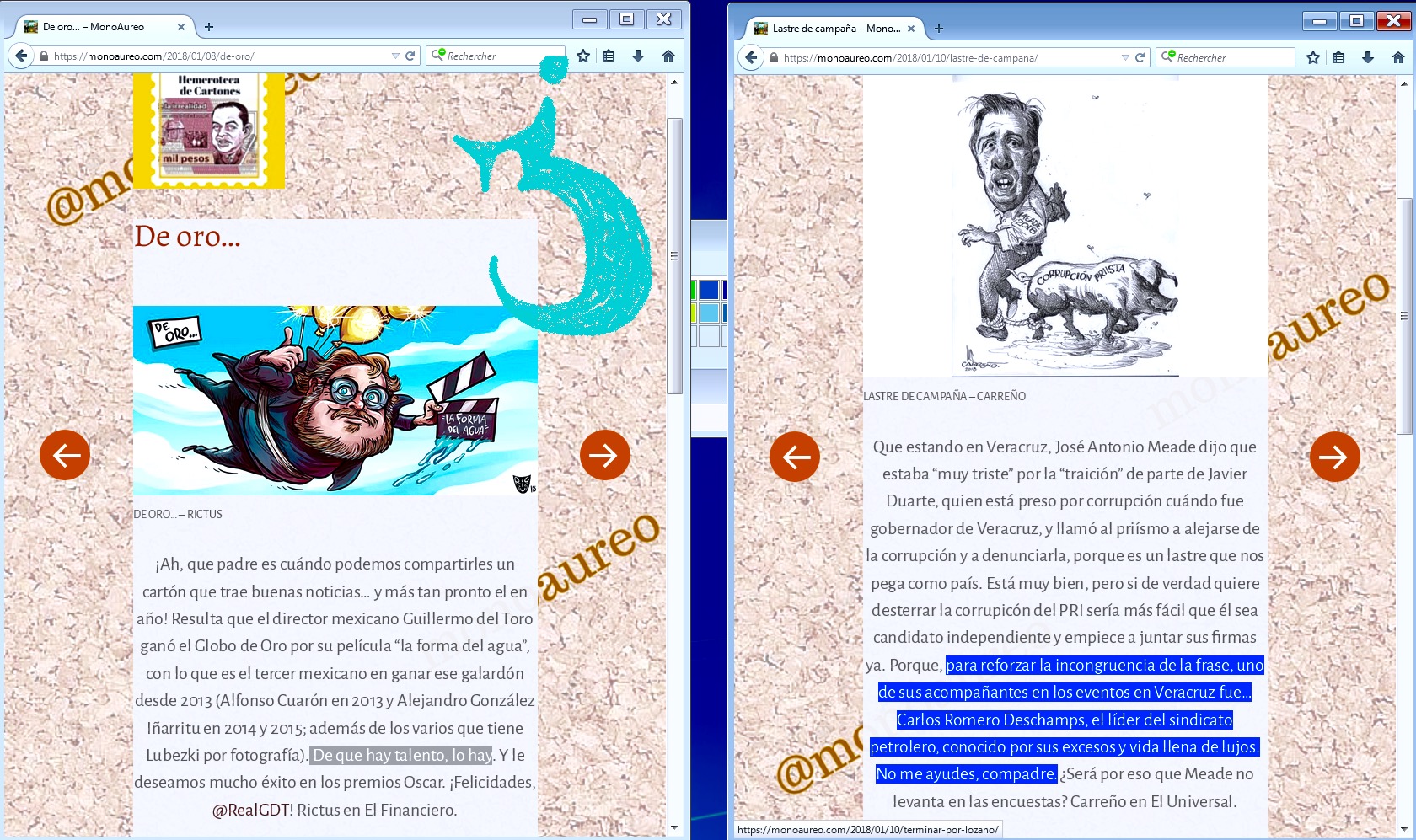Go to the next cartoon from the De oro post
The width and height of the screenshot is (1416, 840).
coord(605,455)
